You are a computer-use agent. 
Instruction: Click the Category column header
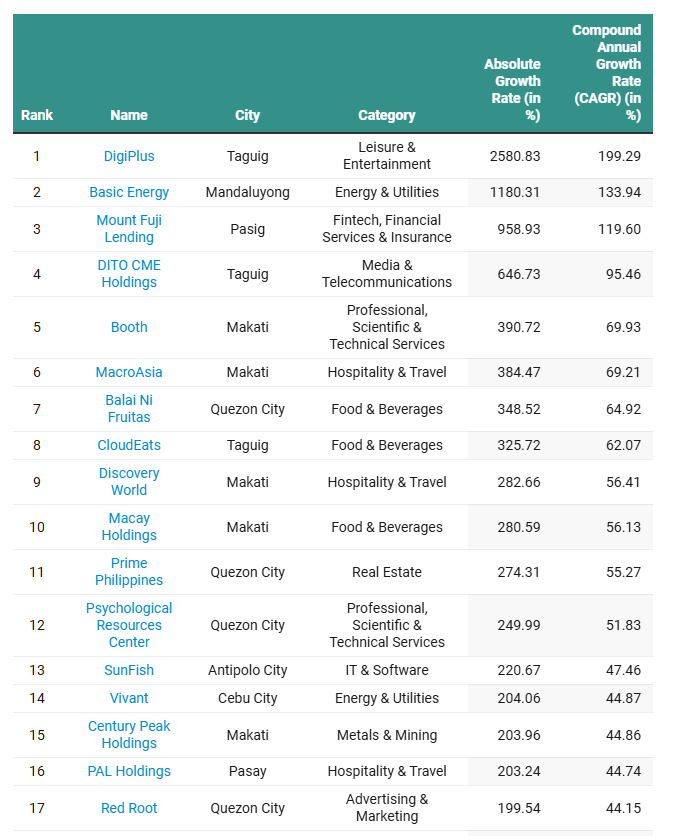(x=387, y=115)
